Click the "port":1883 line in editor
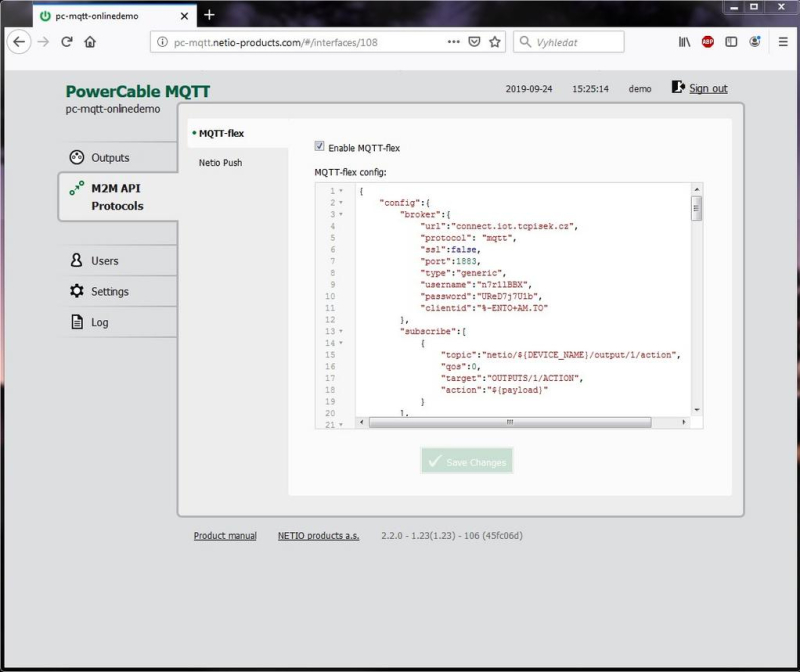The height and width of the screenshot is (672, 800). pyautogui.click(x=451, y=261)
